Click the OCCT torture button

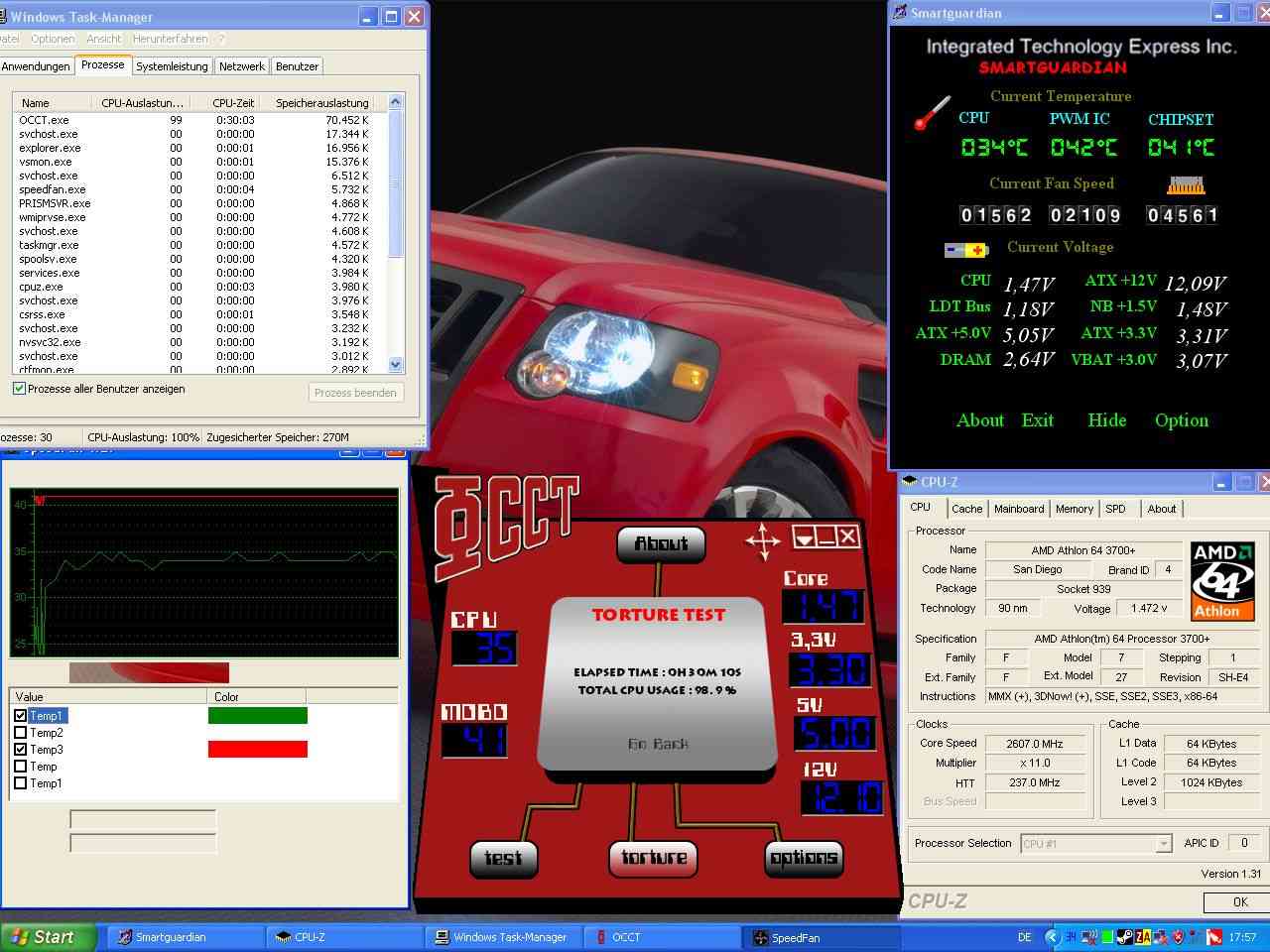coord(654,858)
